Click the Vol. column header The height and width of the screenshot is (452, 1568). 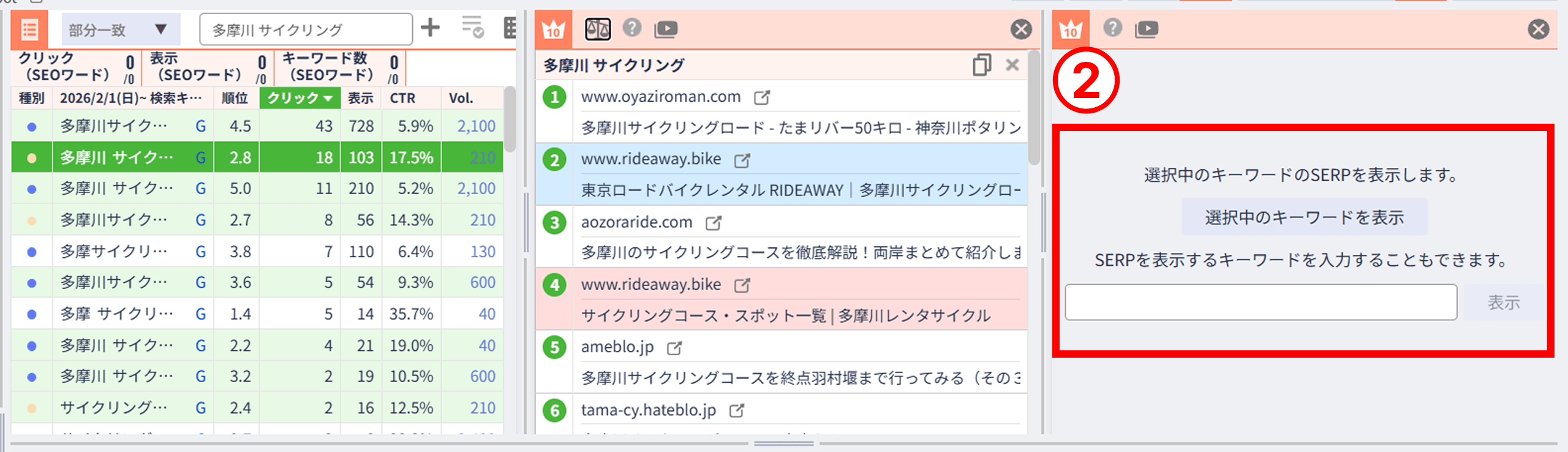[x=461, y=98]
